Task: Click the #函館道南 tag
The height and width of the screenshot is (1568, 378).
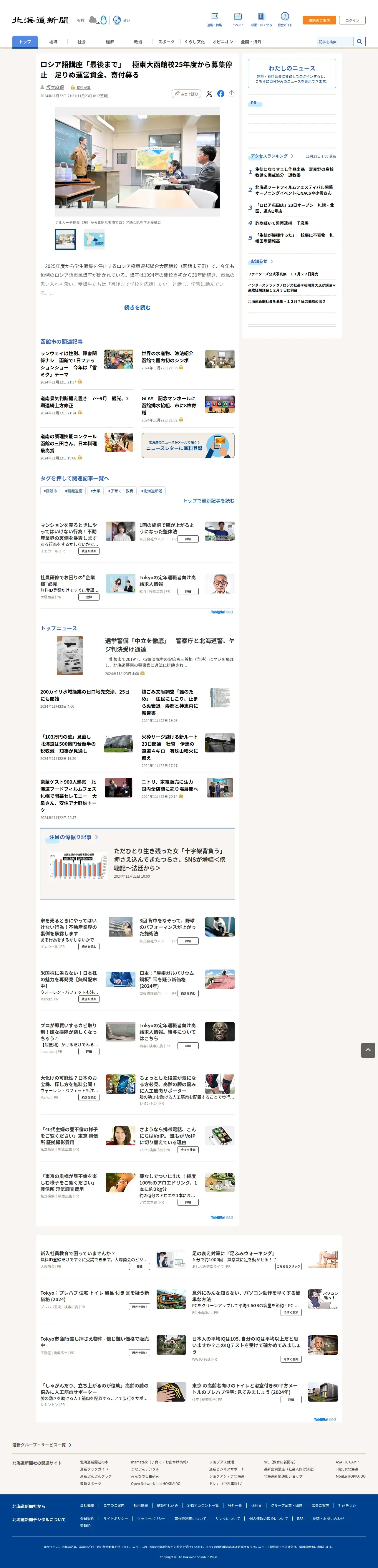Action: [74, 491]
